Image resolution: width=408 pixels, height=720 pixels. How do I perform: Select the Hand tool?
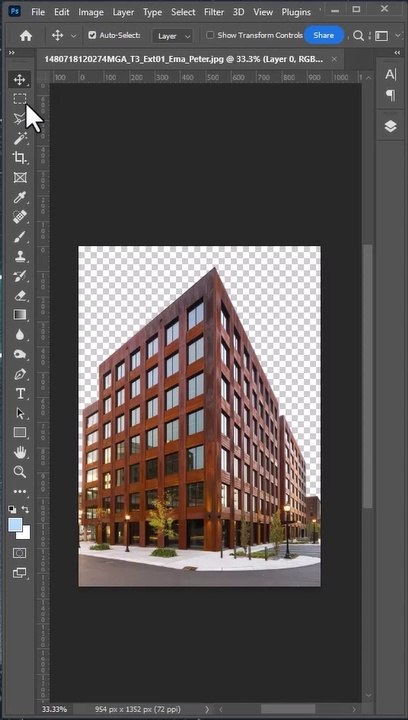point(19,453)
